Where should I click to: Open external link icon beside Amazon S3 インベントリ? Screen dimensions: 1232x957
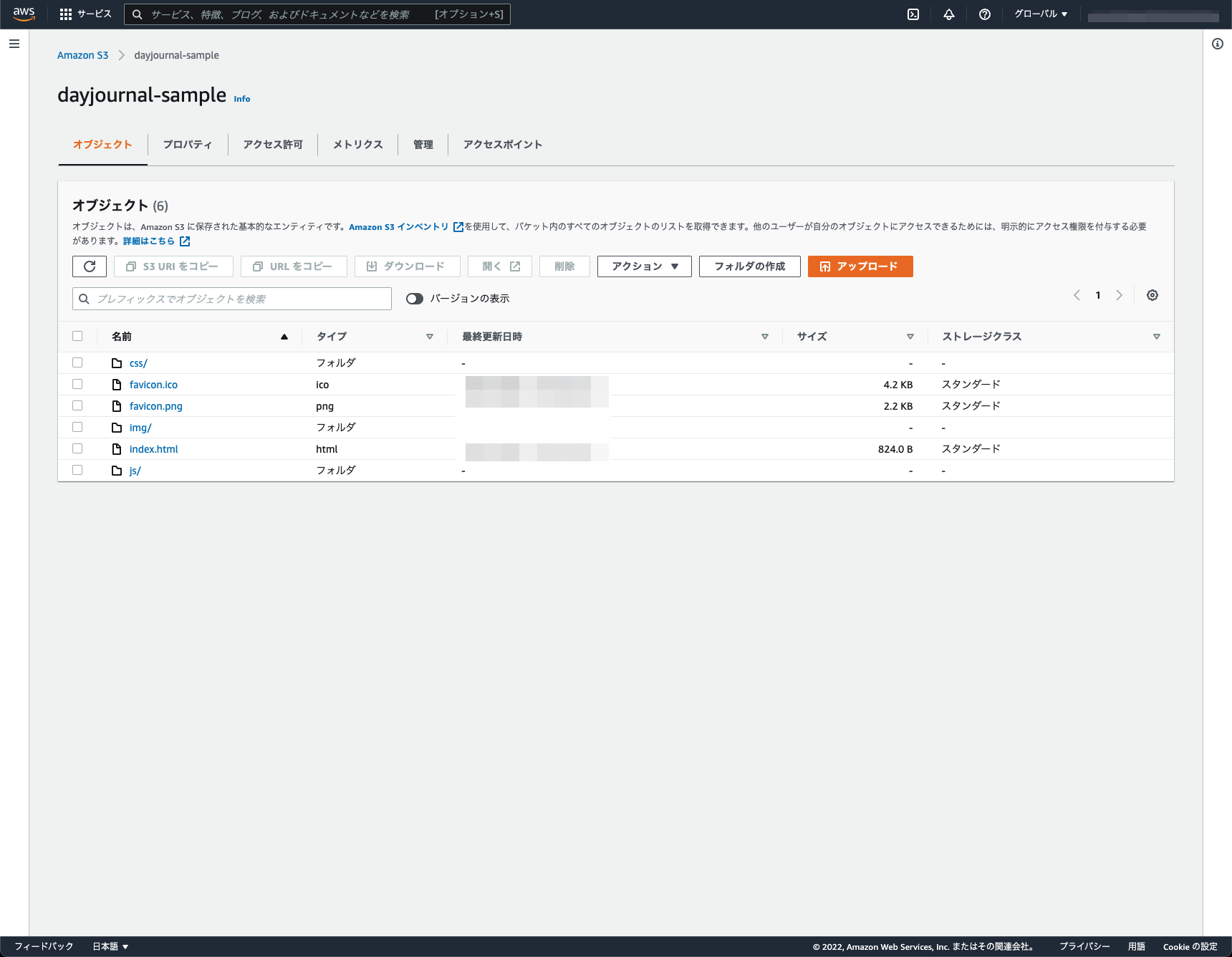(x=458, y=227)
